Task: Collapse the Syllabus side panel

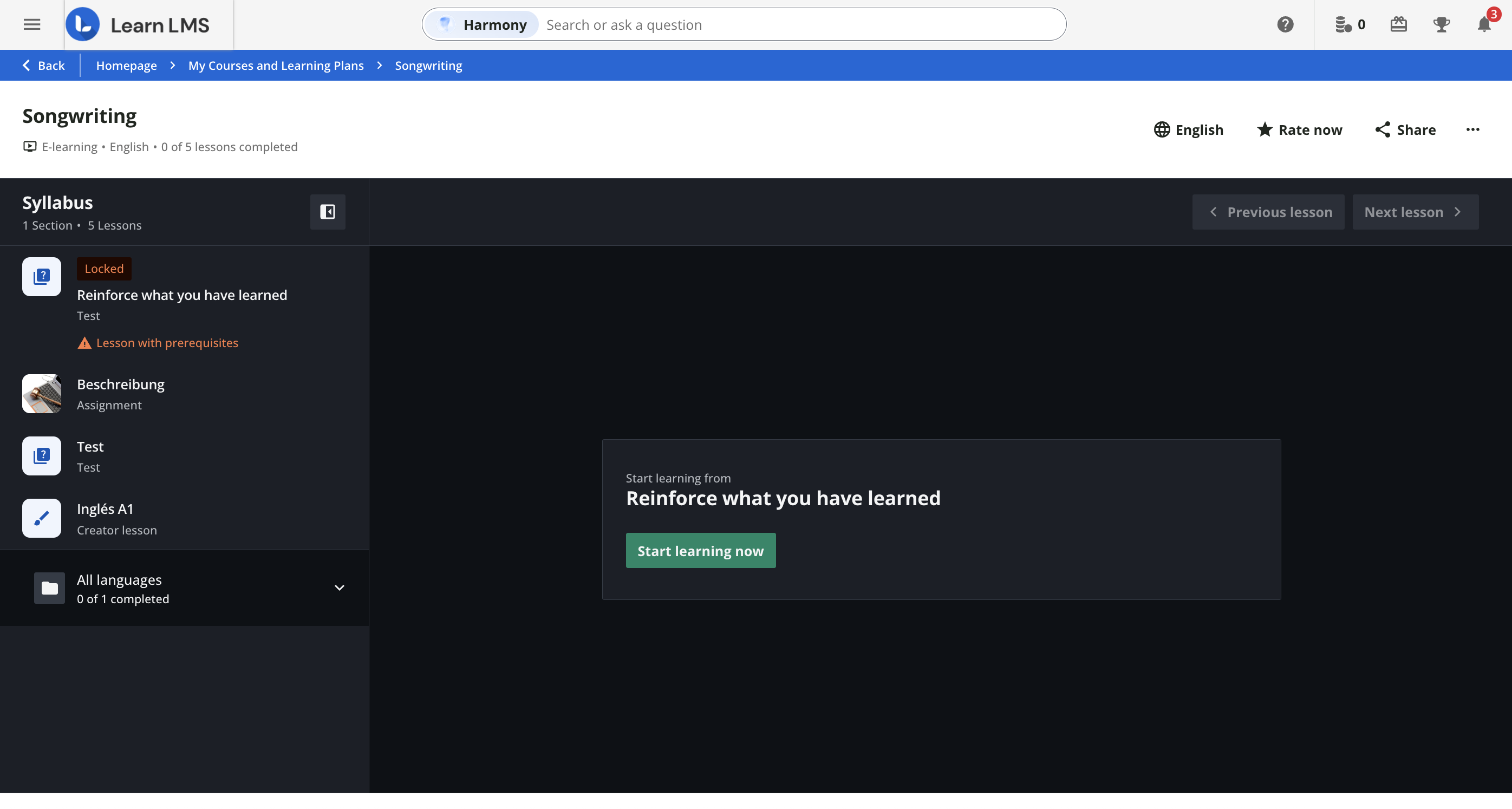Action: 328,211
